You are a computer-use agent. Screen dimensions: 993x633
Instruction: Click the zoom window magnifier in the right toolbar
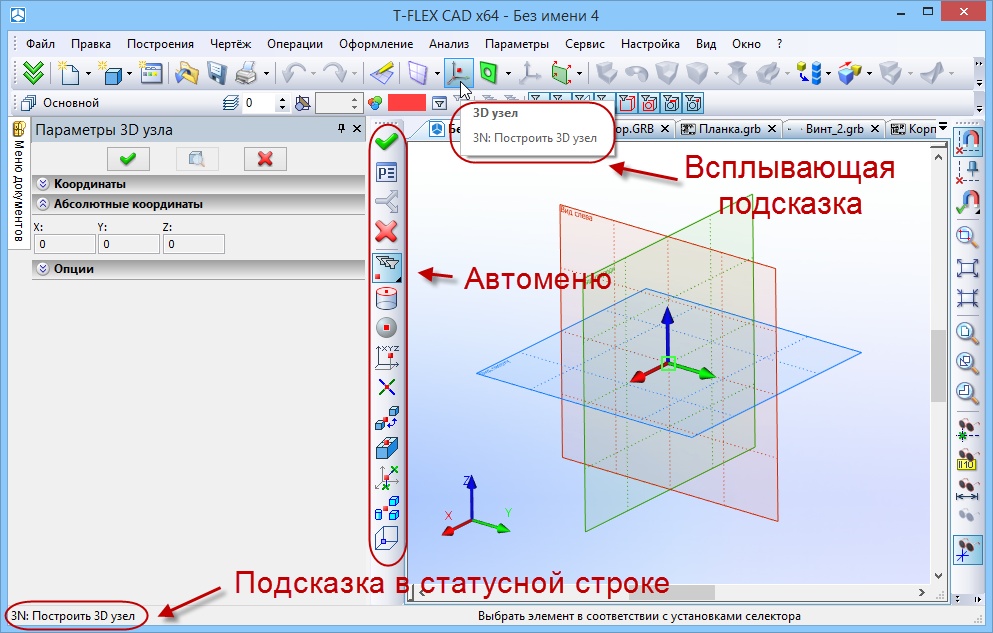[x=967, y=237]
